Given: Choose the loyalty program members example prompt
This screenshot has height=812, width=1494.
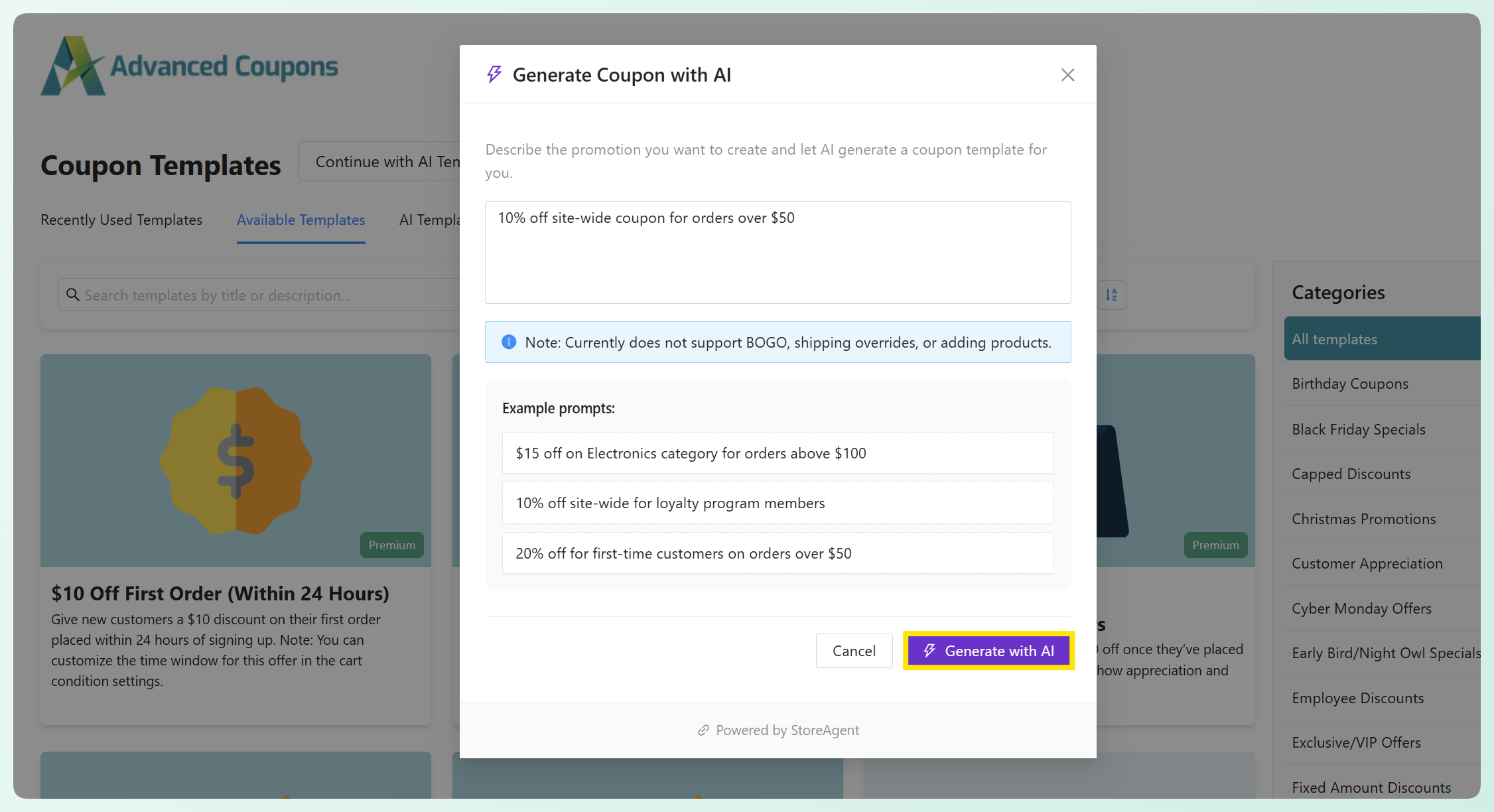Looking at the screenshot, I should (778, 503).
